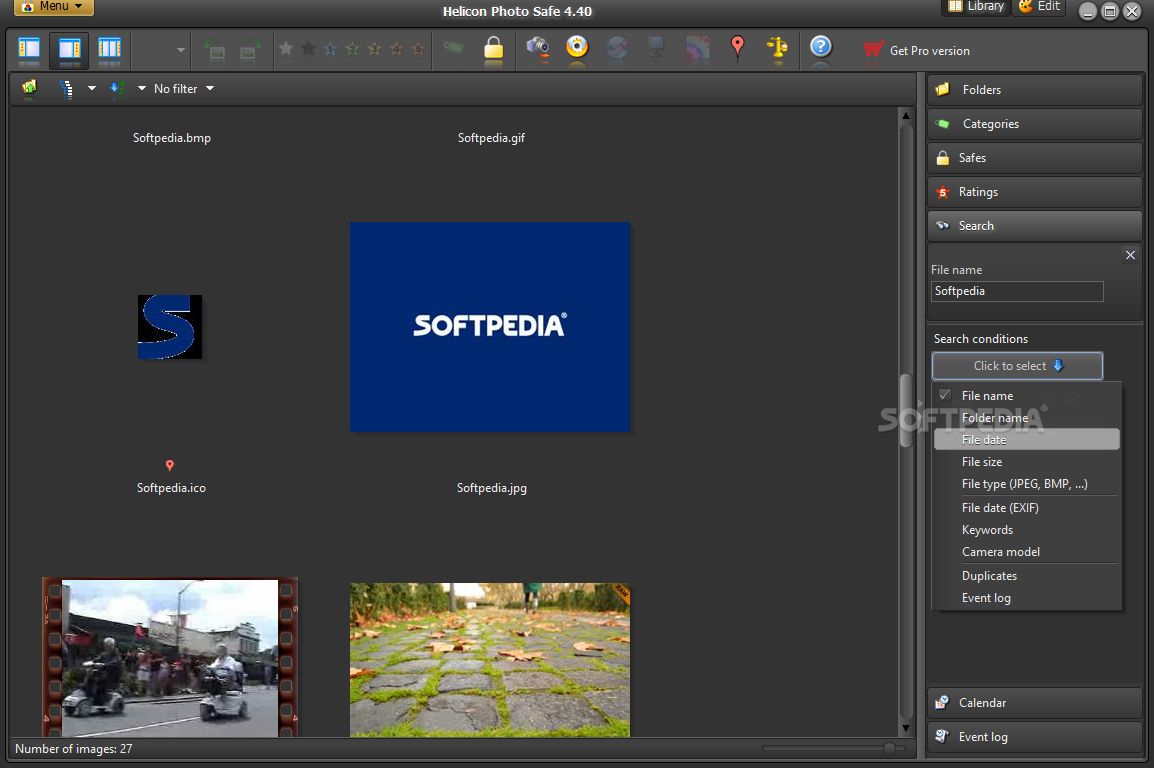
Task: Uncheck the File name condition checkbox
Action: pyautogui.click(x=945, y=395)
